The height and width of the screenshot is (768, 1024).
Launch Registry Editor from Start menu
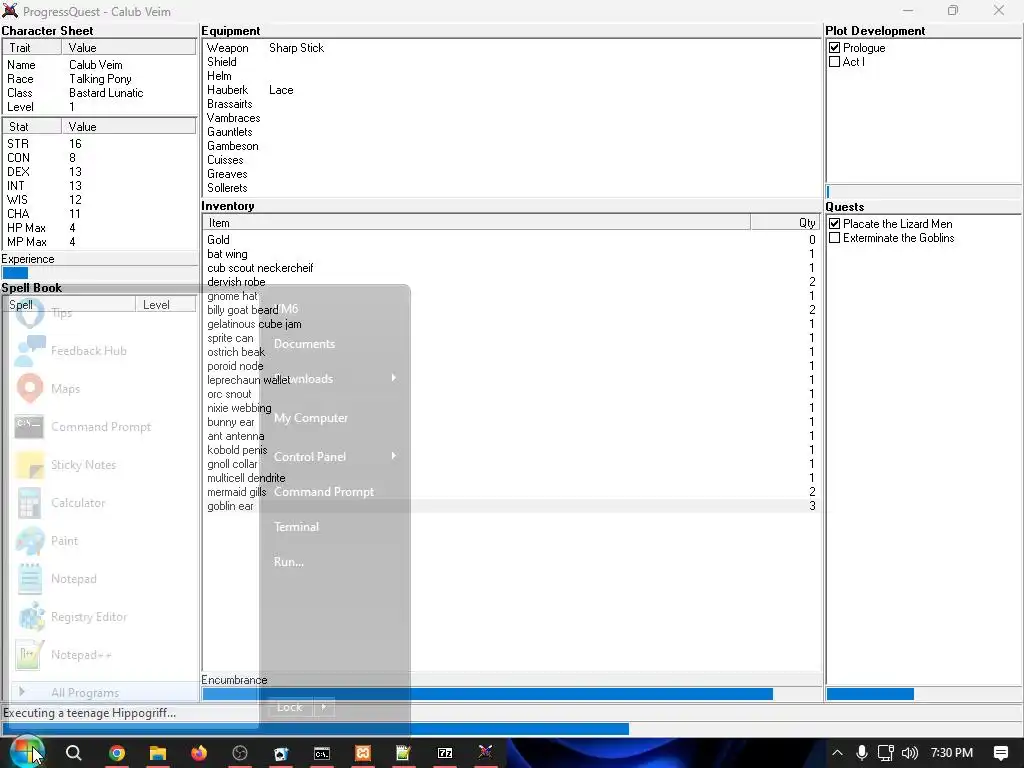click(88, 616)
